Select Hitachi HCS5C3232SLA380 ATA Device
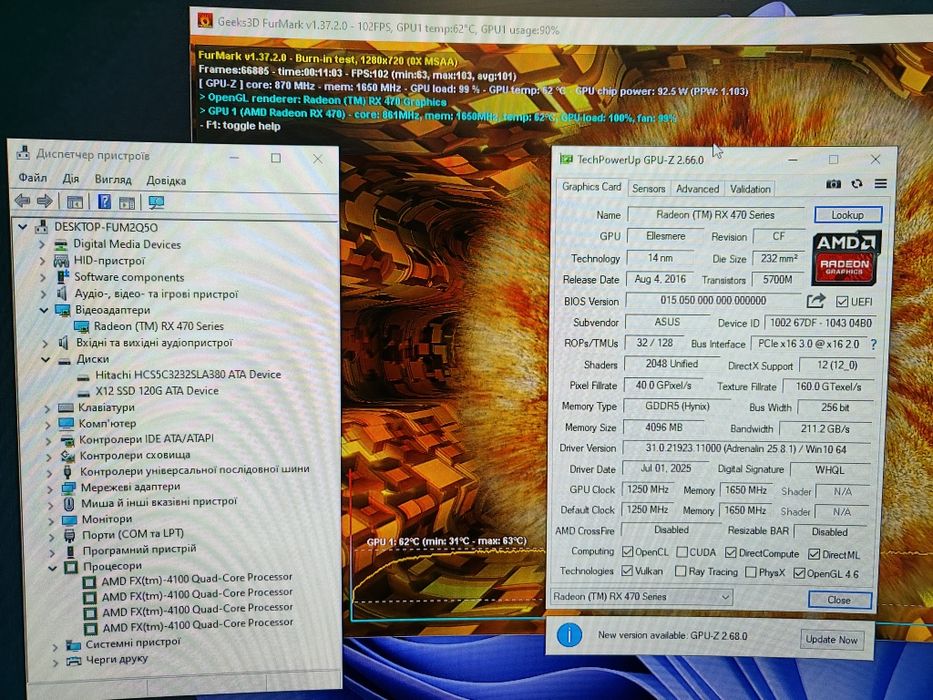The image size is (933, 700). [188, 374]
